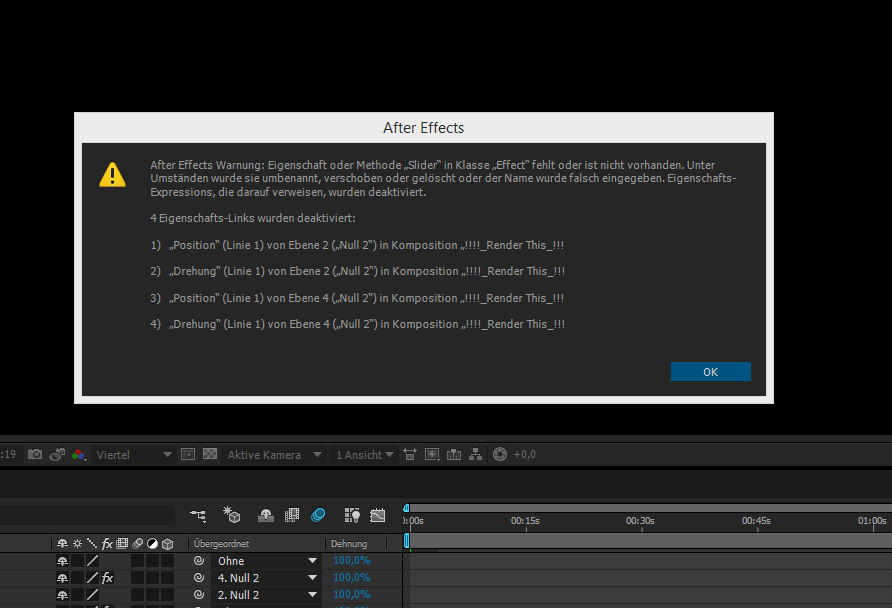Screen dimensions: 892x608
Task: Open the Viertel resolution dropdown
Action: coord(134,454)
